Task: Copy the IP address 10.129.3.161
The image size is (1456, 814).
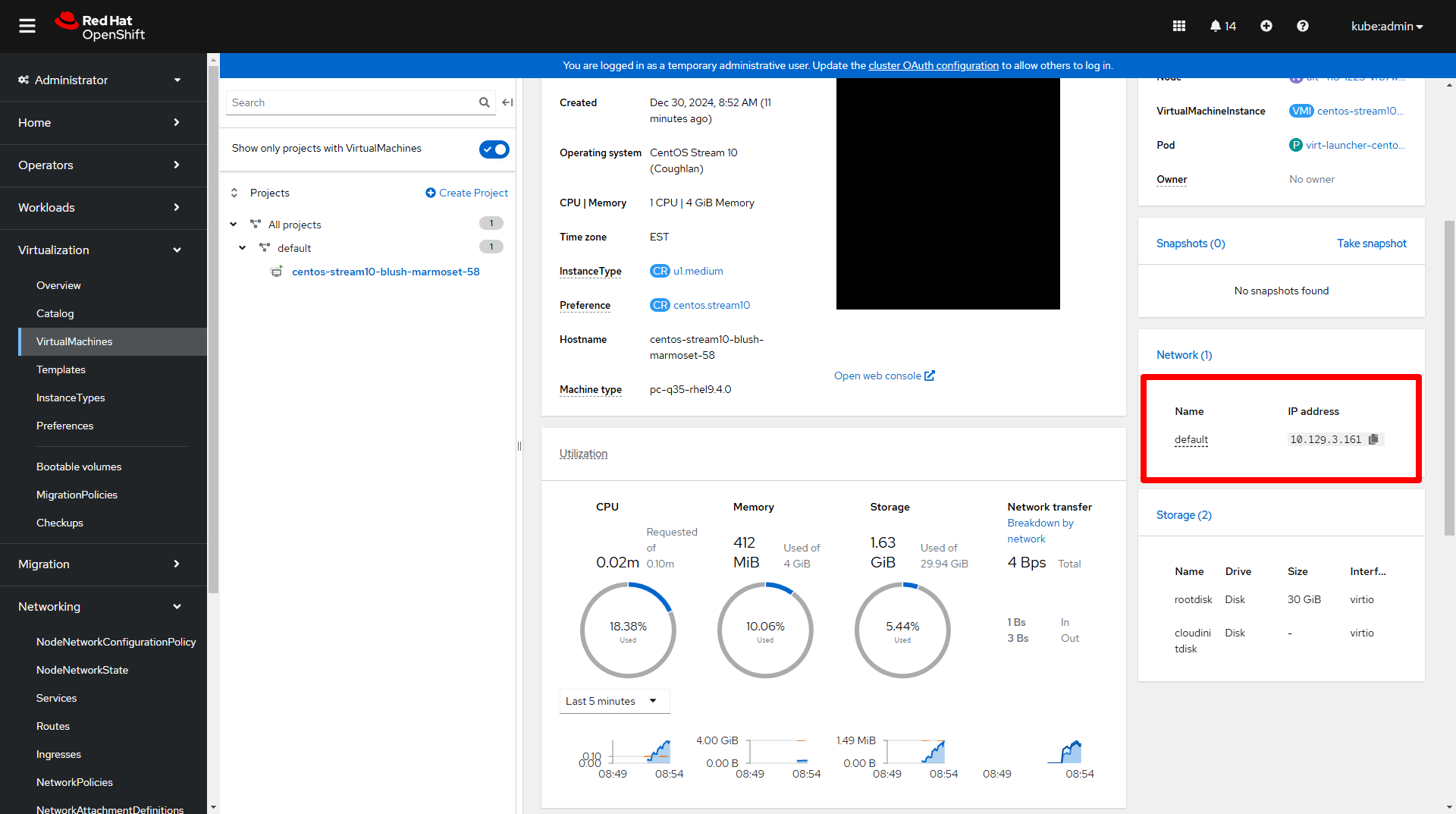Action: [x=1373, y=440]
